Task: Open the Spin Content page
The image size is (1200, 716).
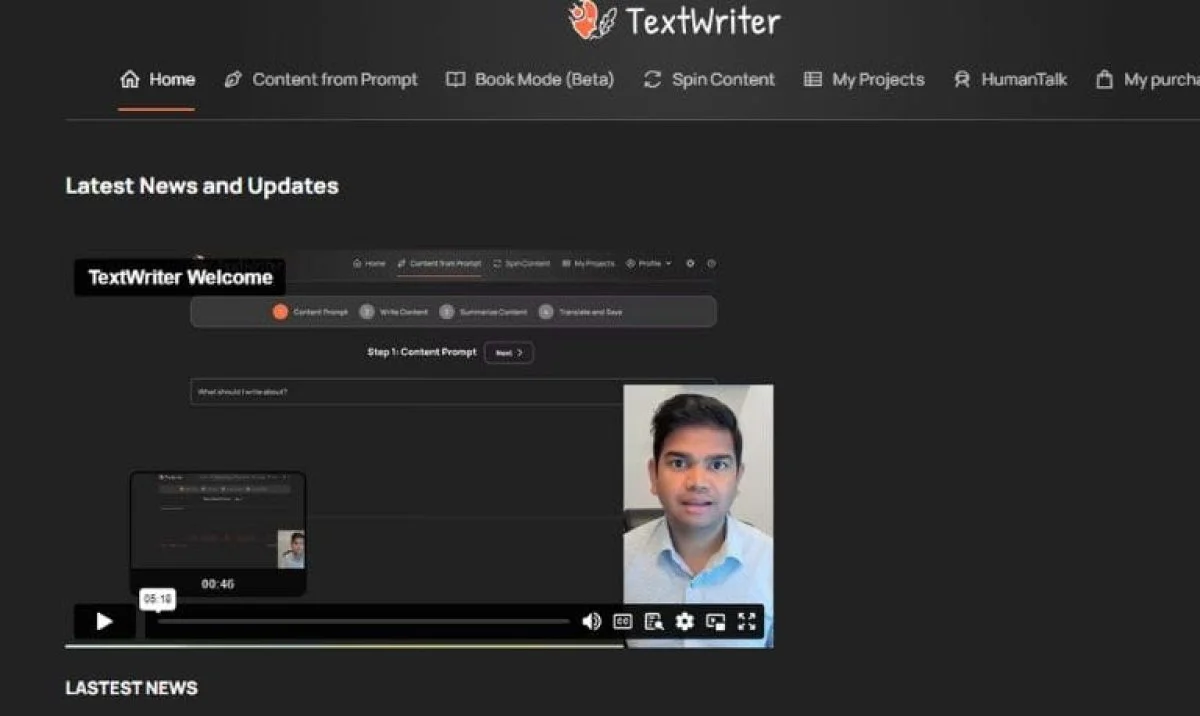Action: 709,80
